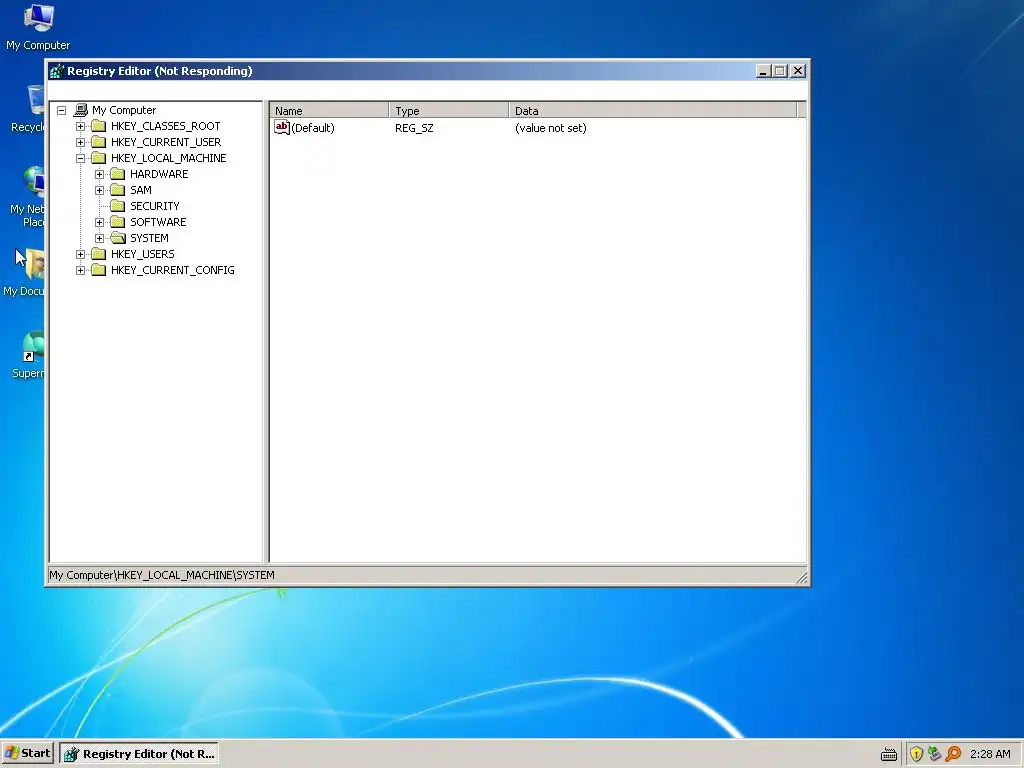Click the yellow security shield tray icon
This screenshot has width=1024, height=768.
coord(916,754)
